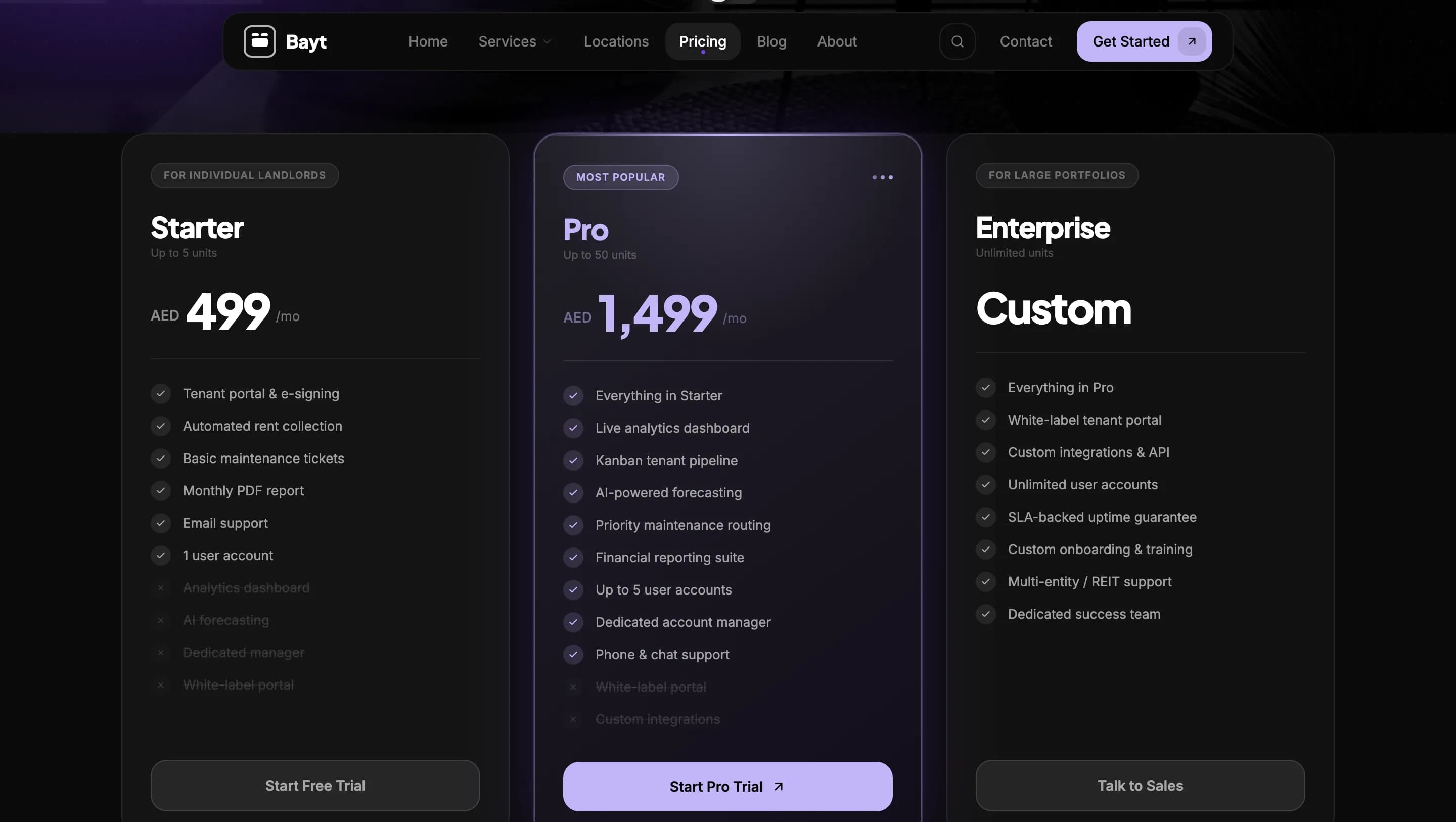
Task: Click Talk to Sales for Enterprise
Action: tap(1140, 786)
